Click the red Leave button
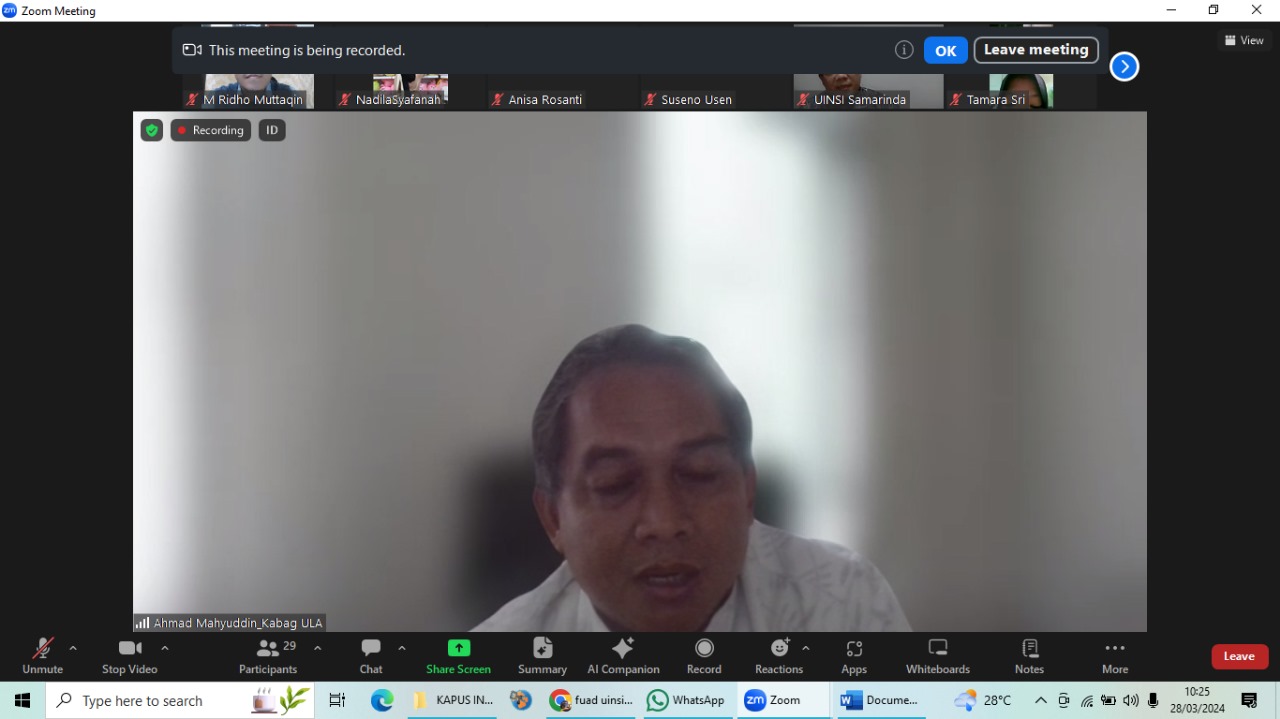The width and height of the screenshot is (1280, 719). (1240, 656)
